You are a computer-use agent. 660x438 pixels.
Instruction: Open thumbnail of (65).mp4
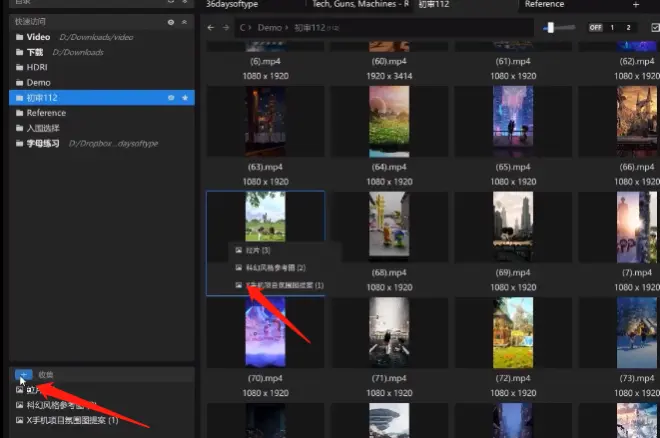click(x=513, y=121)
